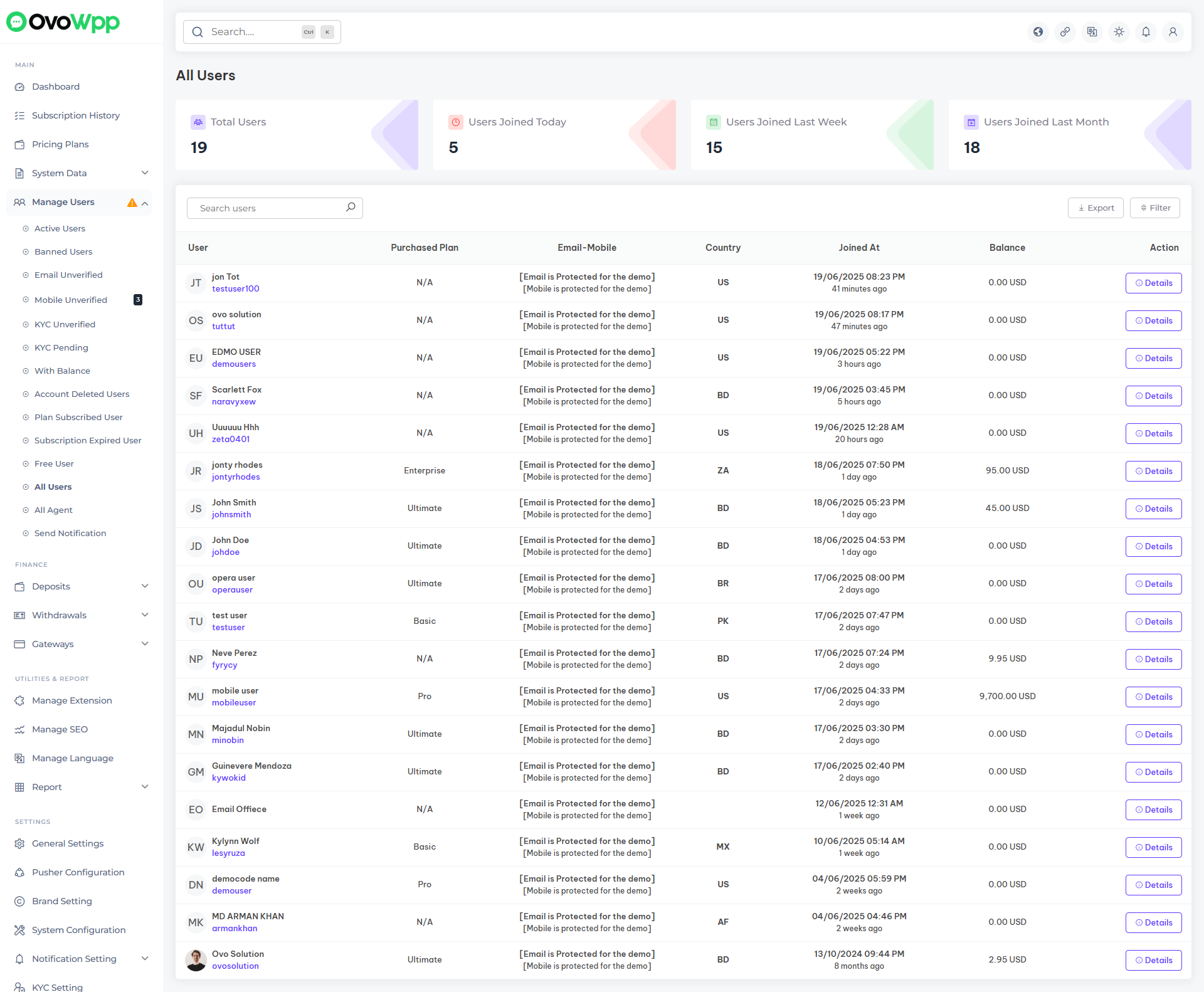
Task: Open Banned Users in sidebar
Action: click(63, 251)
